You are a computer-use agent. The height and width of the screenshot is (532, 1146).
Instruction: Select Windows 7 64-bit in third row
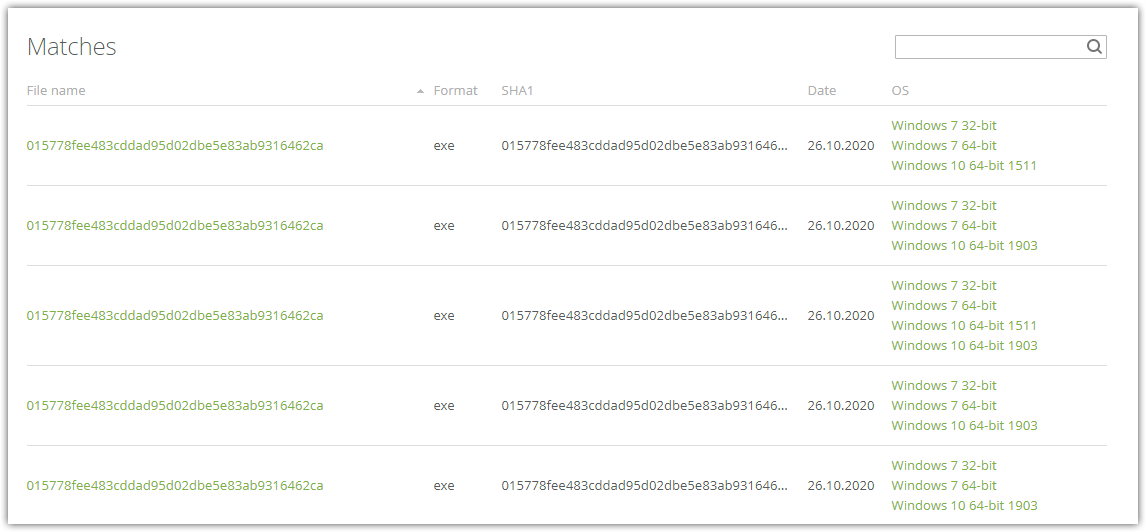[944, 305]
